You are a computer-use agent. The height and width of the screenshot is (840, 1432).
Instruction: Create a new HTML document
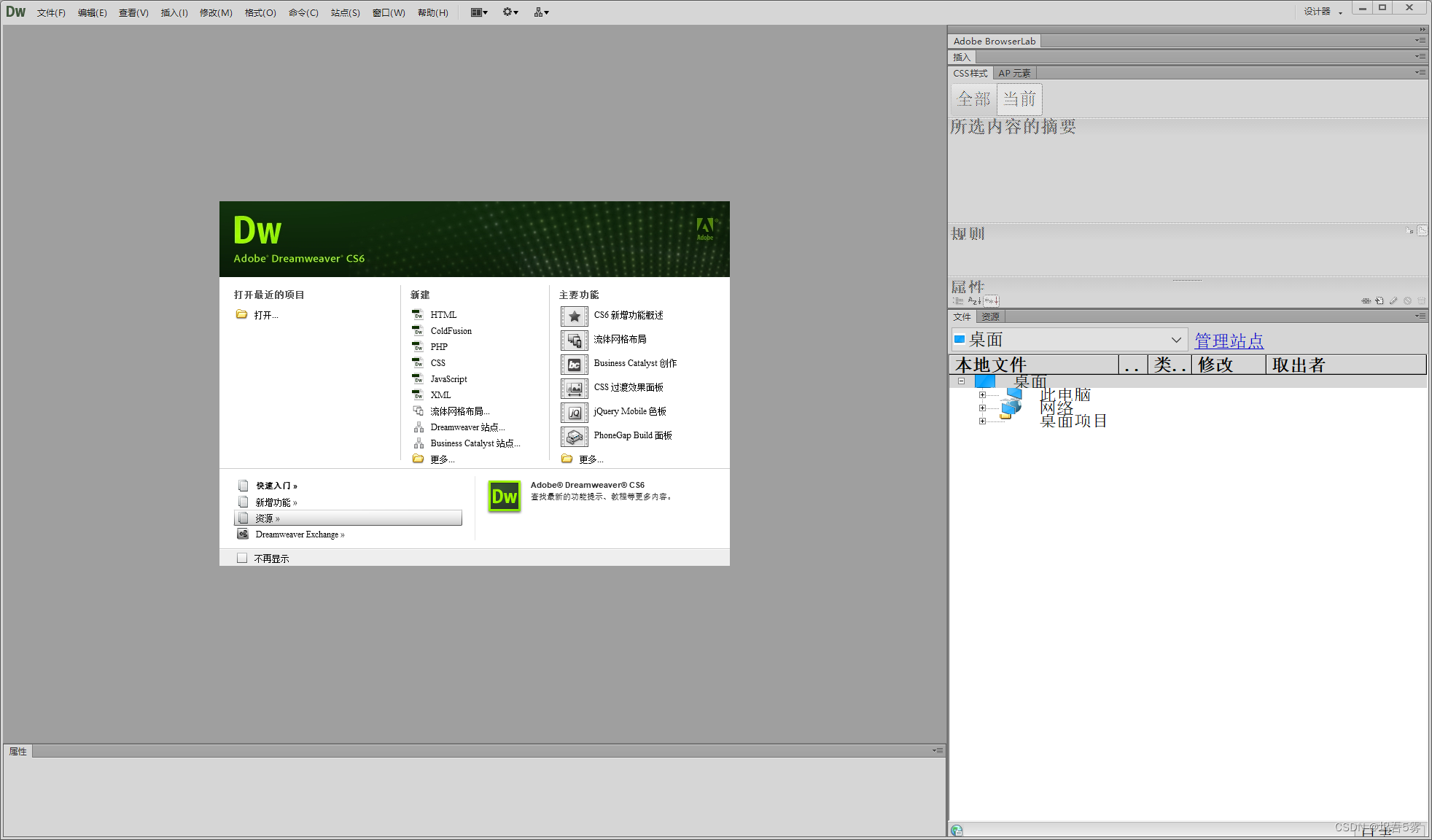(443, 314)
